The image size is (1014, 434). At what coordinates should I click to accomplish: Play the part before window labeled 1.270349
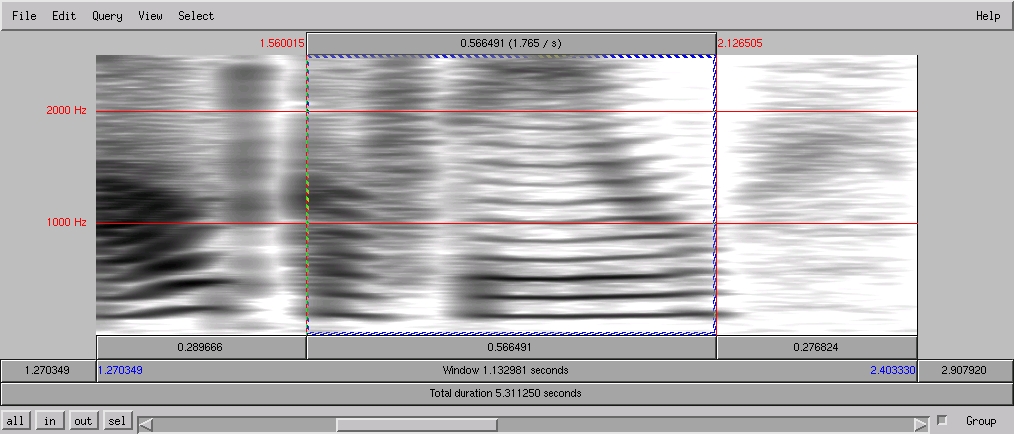pos(49,371)
